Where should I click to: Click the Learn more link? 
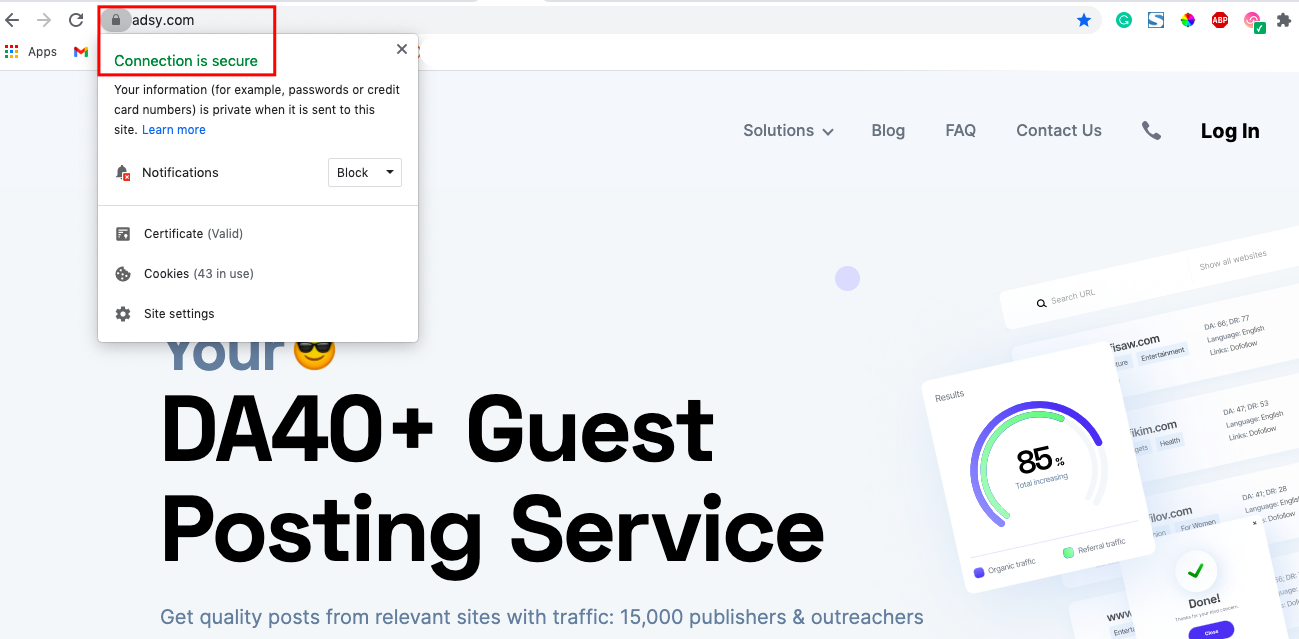[174, 130]
